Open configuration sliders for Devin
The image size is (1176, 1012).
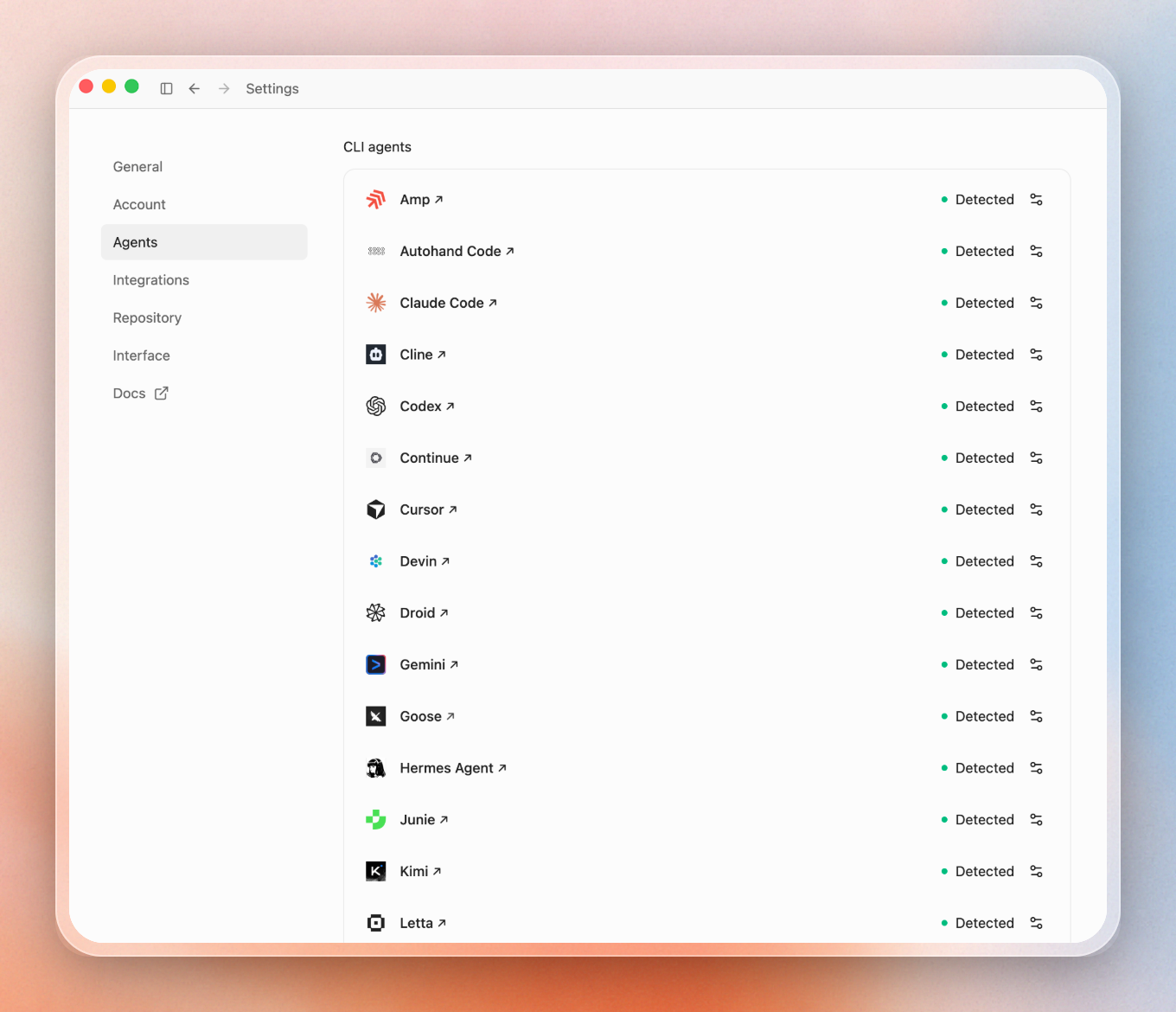pos(1036,561)
